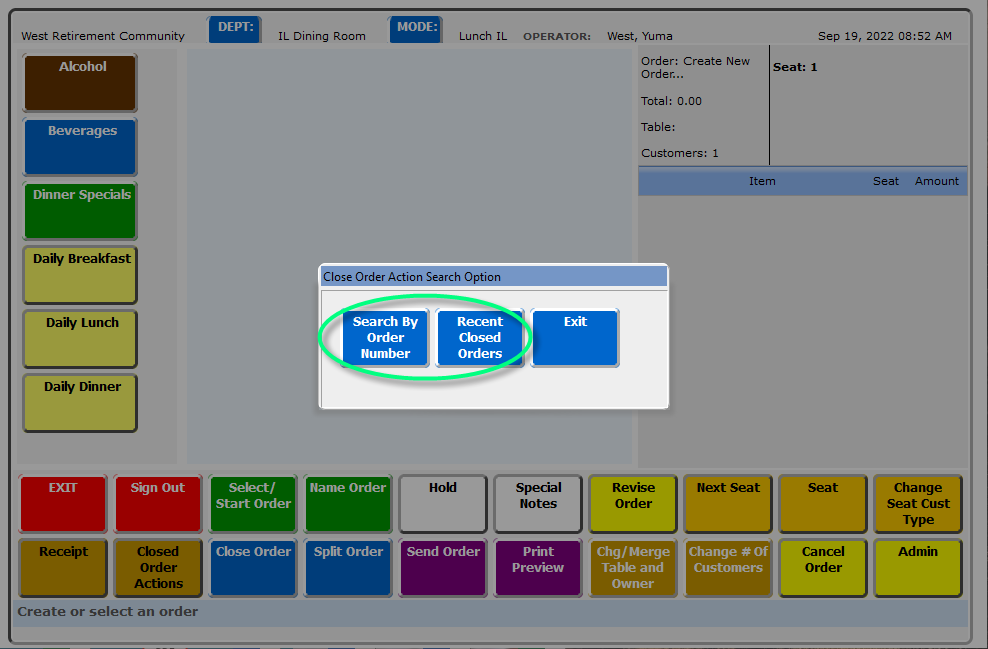Choose Dinner Specials category
This screenshot has width=988, height=649.
[x=81, y=210]
